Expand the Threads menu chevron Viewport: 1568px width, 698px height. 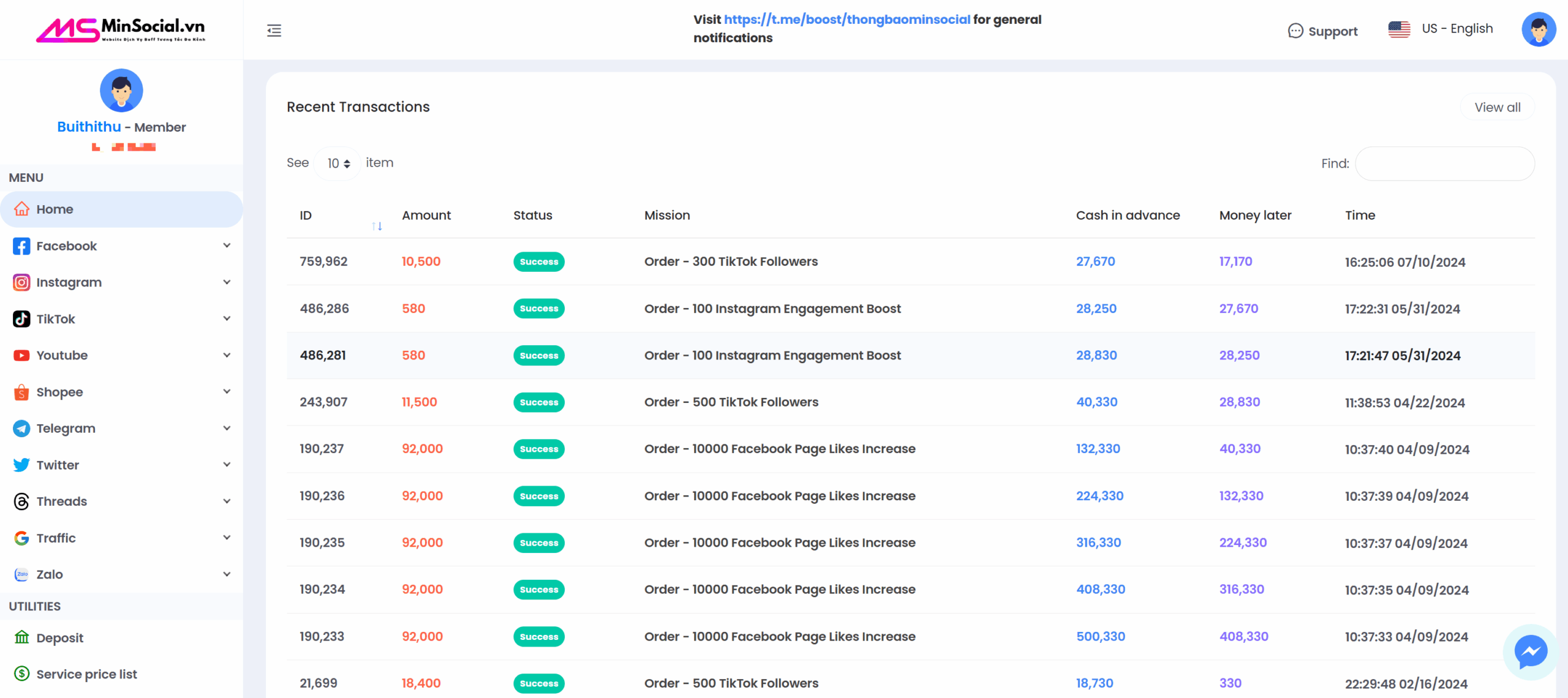pyautogui.click(x=227, y=501)
